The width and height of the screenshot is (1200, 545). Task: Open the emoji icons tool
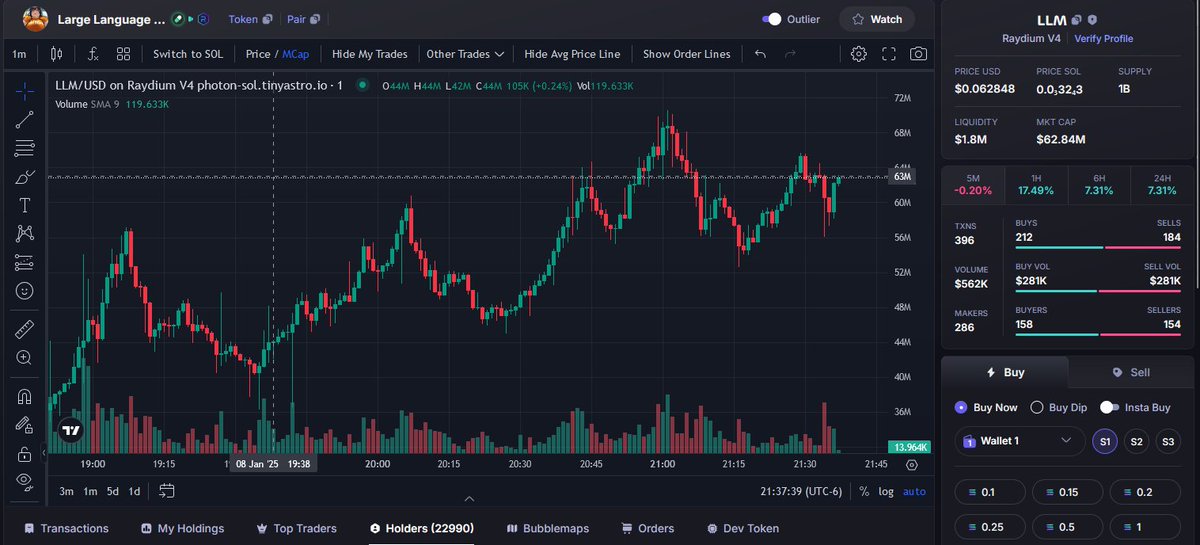point(25,291)
